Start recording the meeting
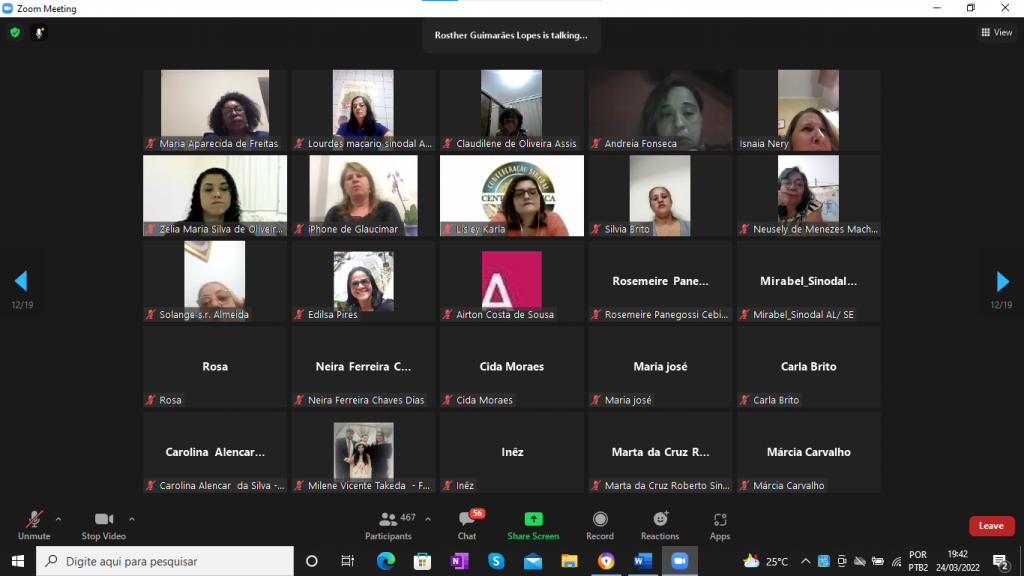This screenshot has height=576, width=1024. click(600, 525)
